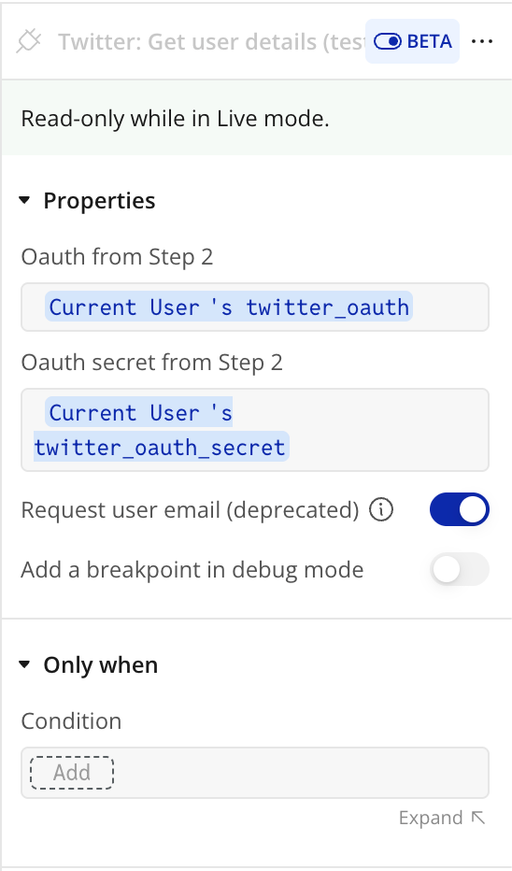Click empty space in the Condition field
The image size is (512, 871).
point(300,773)
